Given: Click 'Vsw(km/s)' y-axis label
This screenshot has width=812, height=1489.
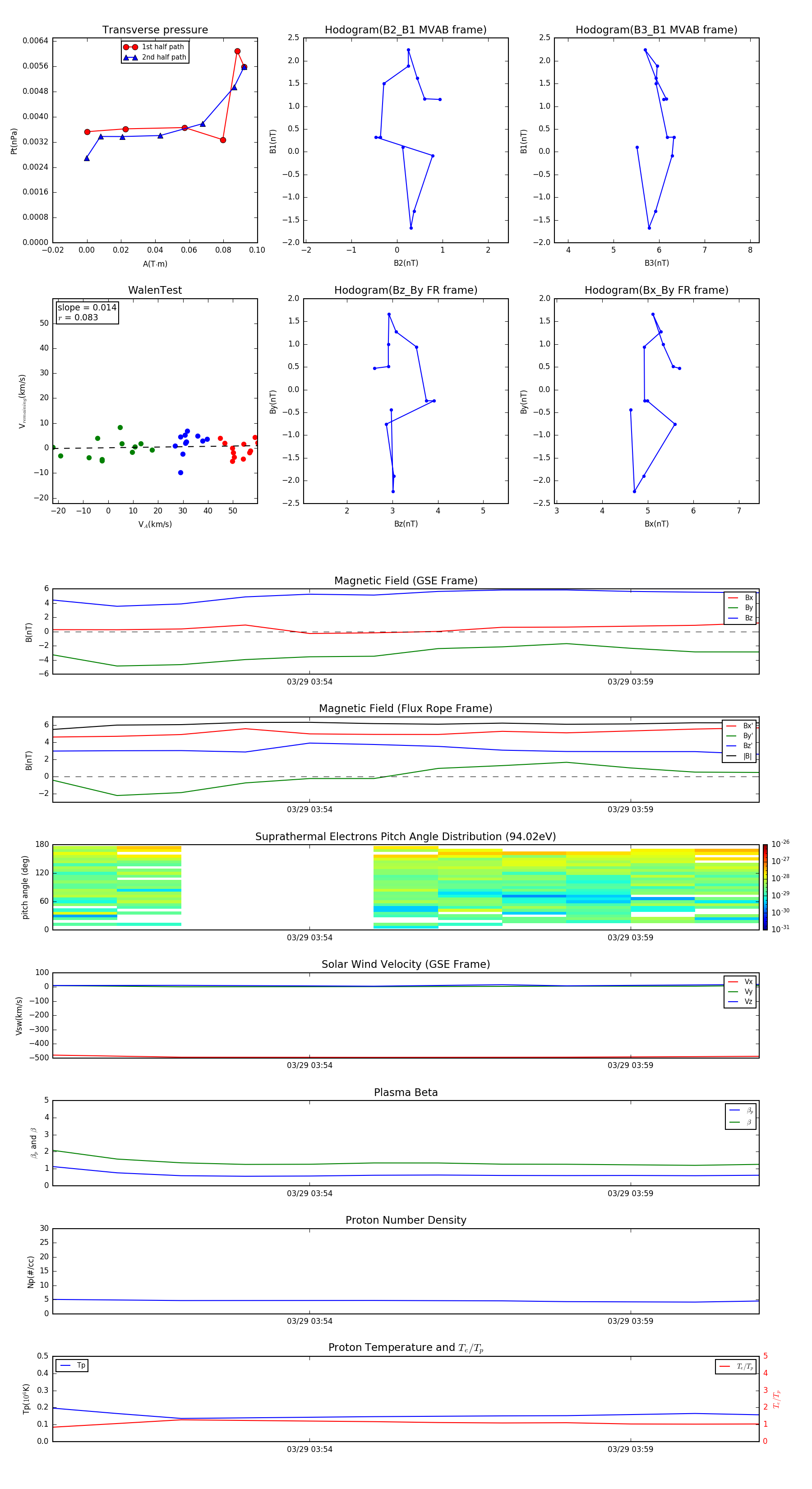Looking at the screenshot, I should (x=18, y=1016).
